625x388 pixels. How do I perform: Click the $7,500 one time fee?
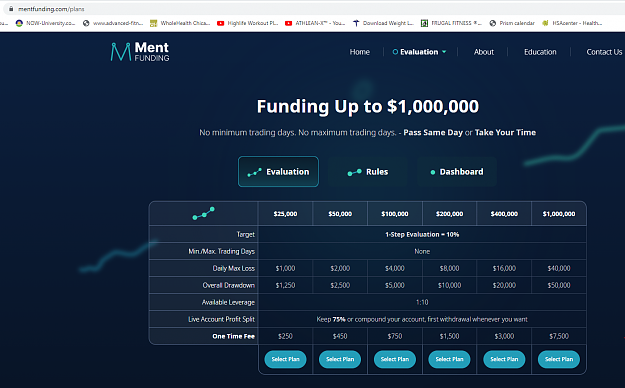(559, 336)
